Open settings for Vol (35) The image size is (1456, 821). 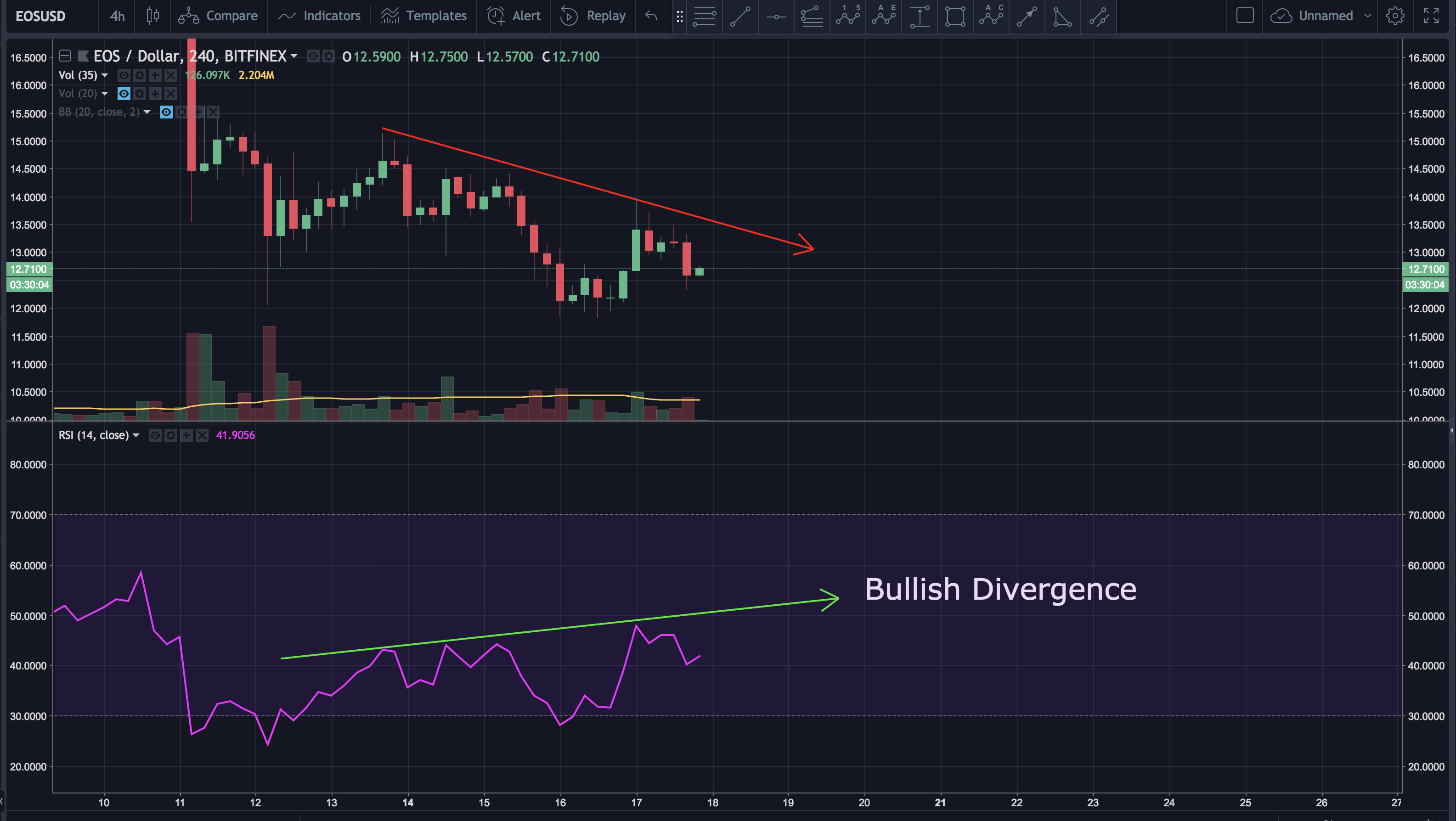140,75
